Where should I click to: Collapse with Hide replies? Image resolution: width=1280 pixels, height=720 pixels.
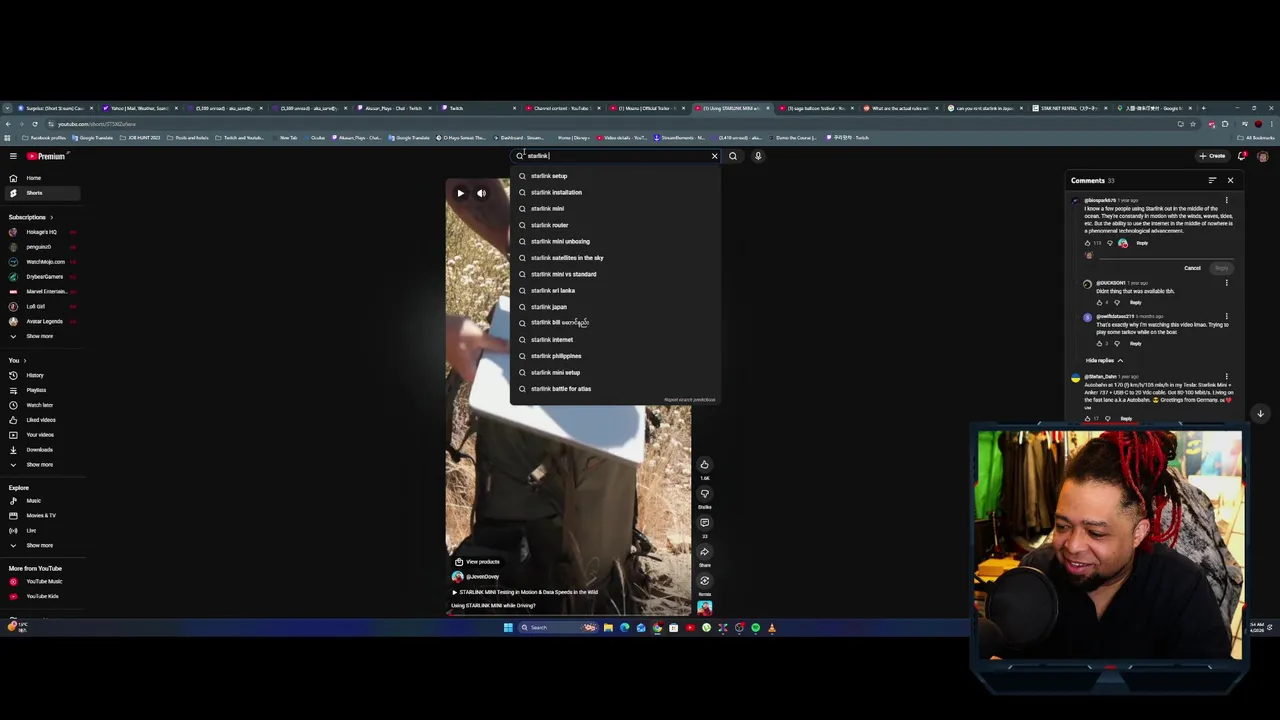tap(1104, 361)
